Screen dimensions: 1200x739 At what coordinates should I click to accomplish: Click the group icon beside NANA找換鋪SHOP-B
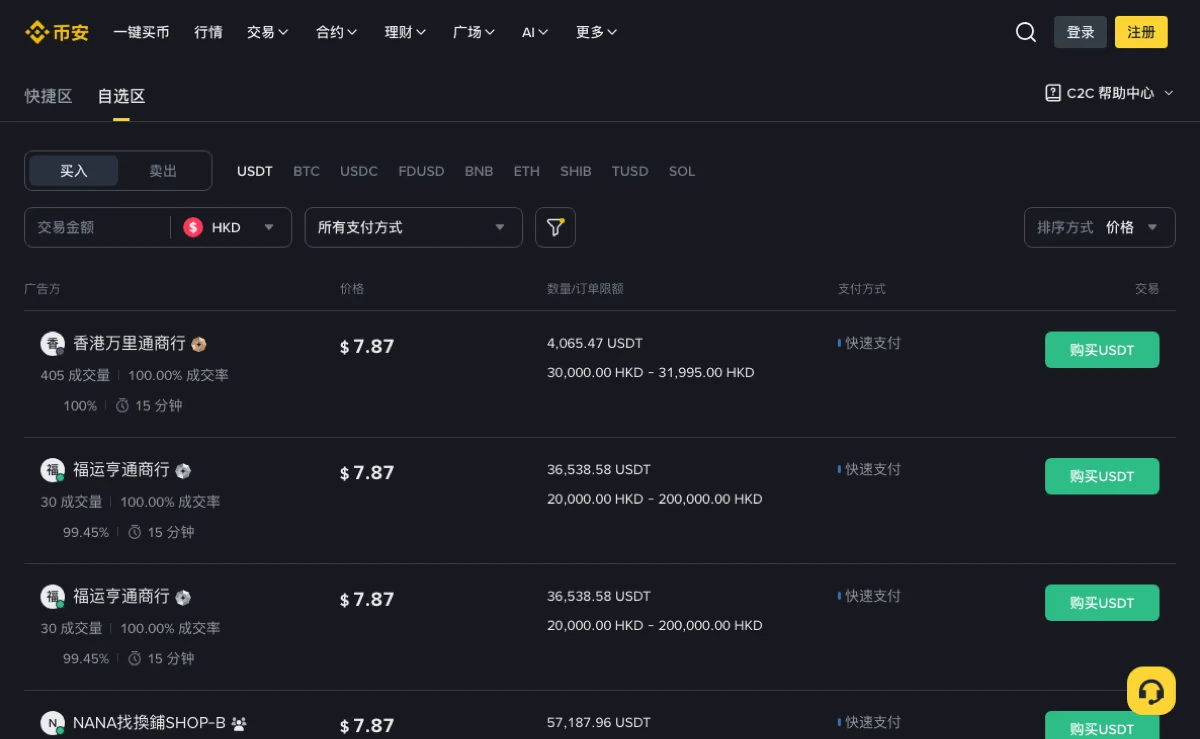pyautogui.click(x=239, y=723)
